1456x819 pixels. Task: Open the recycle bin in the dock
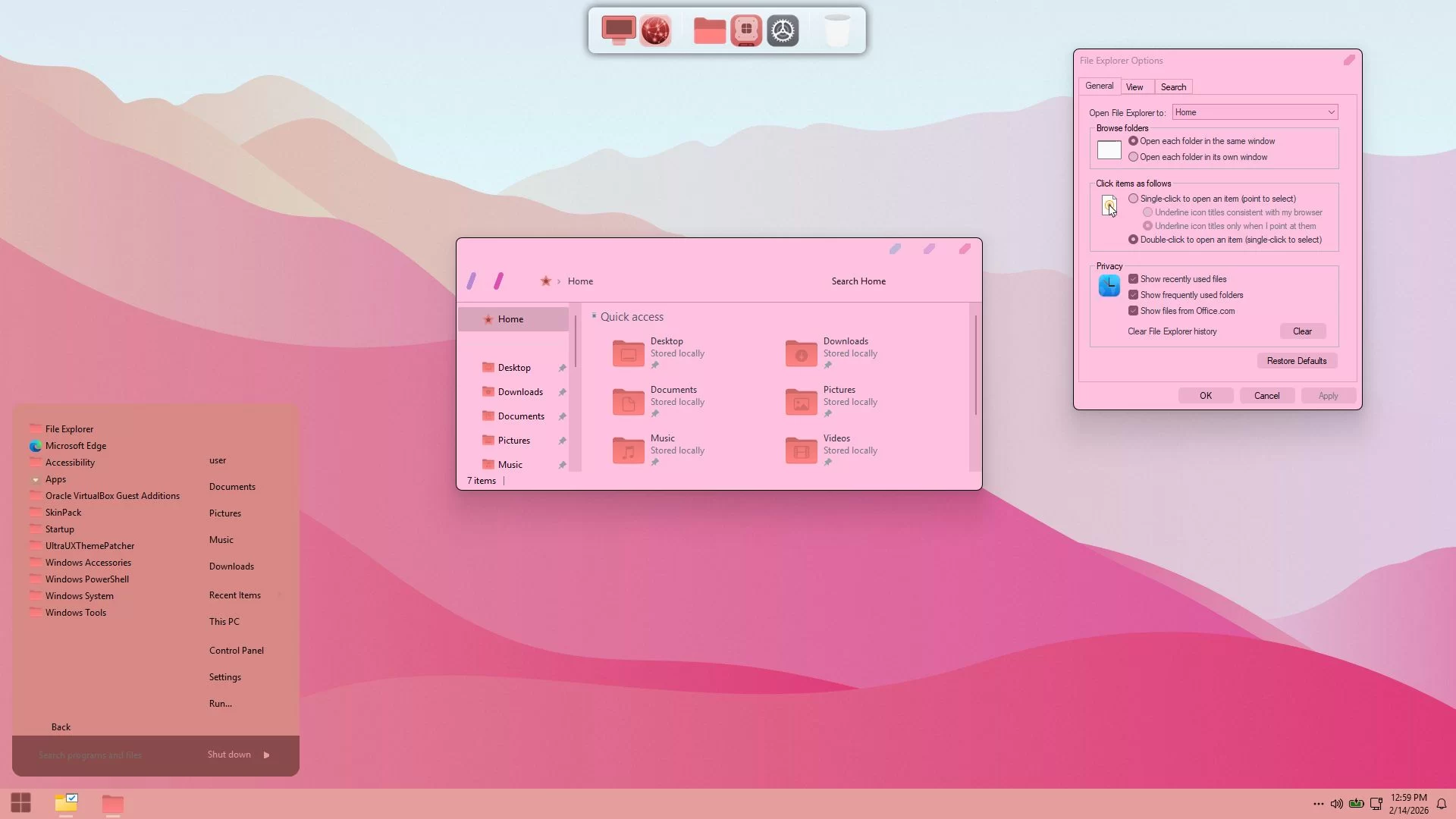[x=836, y=30]
